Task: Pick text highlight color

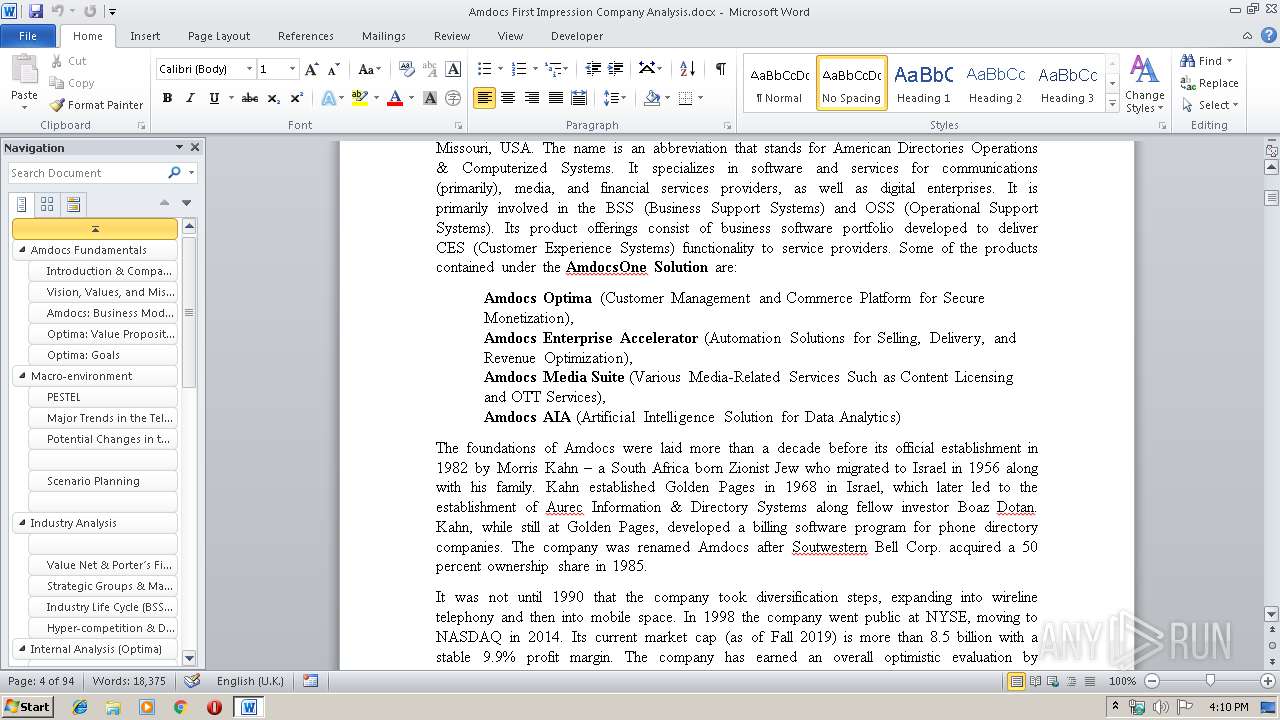Action: tap(359, 98)
